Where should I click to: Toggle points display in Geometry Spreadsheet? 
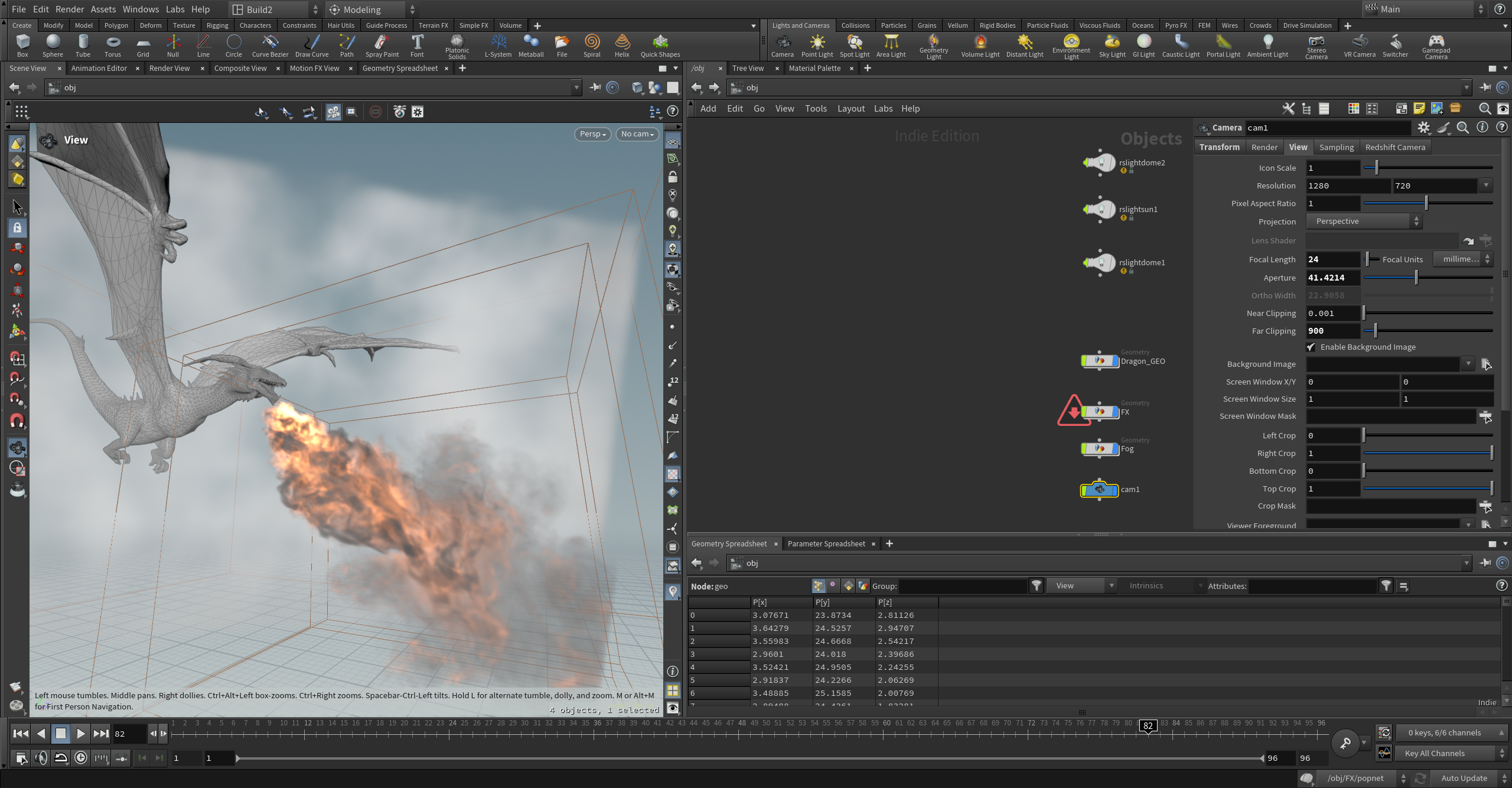pos(818,585)
